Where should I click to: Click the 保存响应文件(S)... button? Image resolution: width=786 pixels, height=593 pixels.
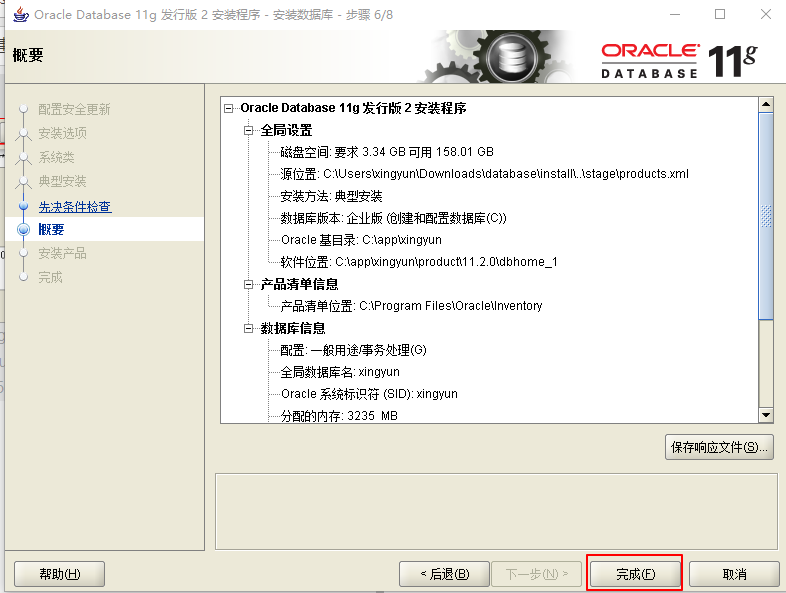[x=719, y=447]
